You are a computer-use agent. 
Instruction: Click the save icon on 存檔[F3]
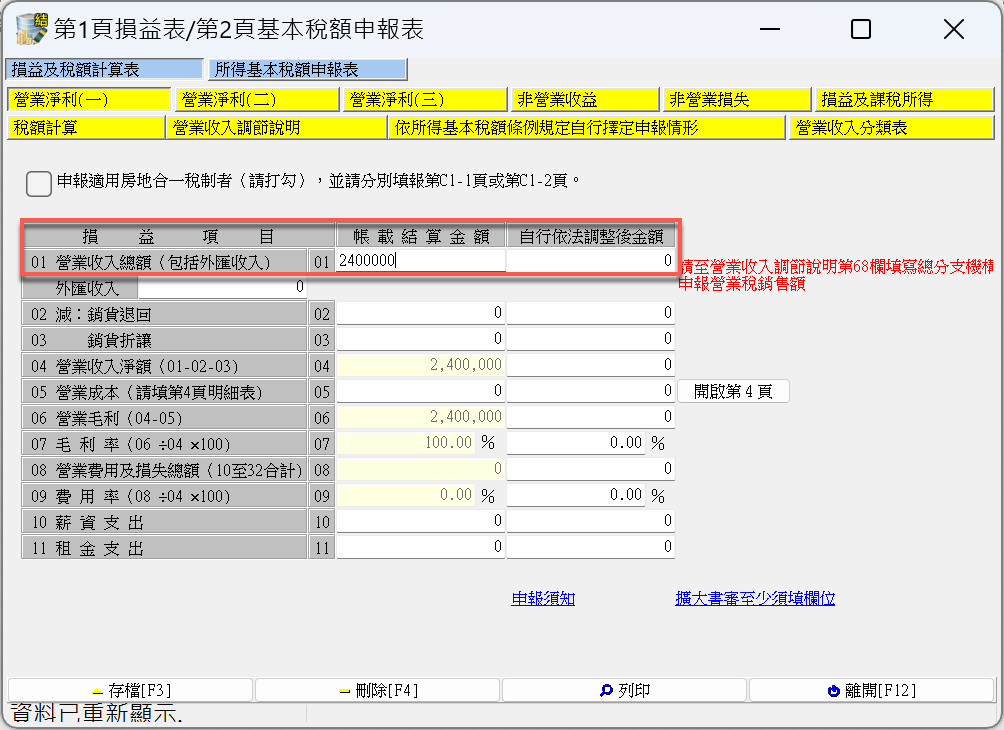(x=97, y=692)
